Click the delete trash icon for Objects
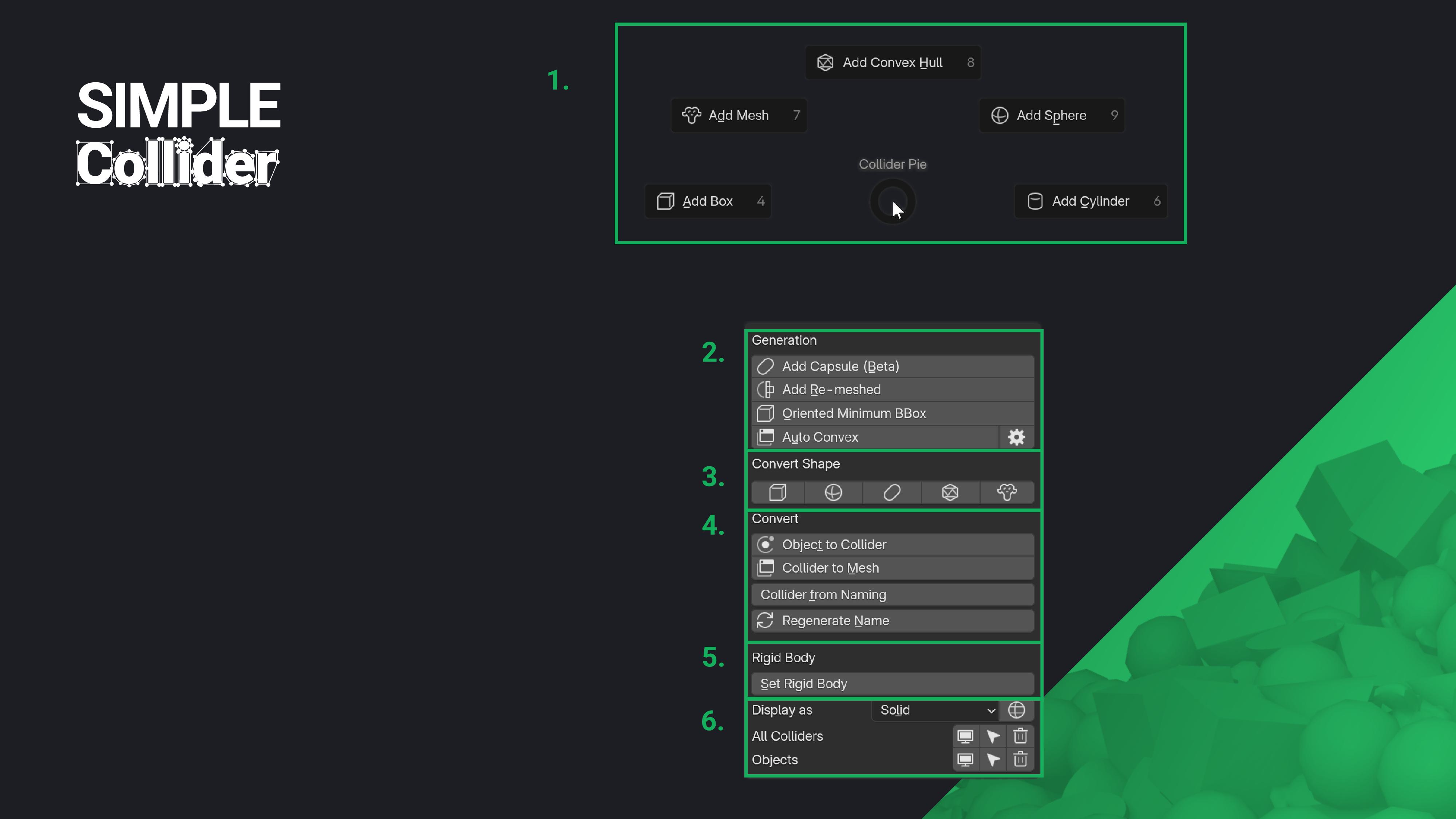 pos(1020,760)
